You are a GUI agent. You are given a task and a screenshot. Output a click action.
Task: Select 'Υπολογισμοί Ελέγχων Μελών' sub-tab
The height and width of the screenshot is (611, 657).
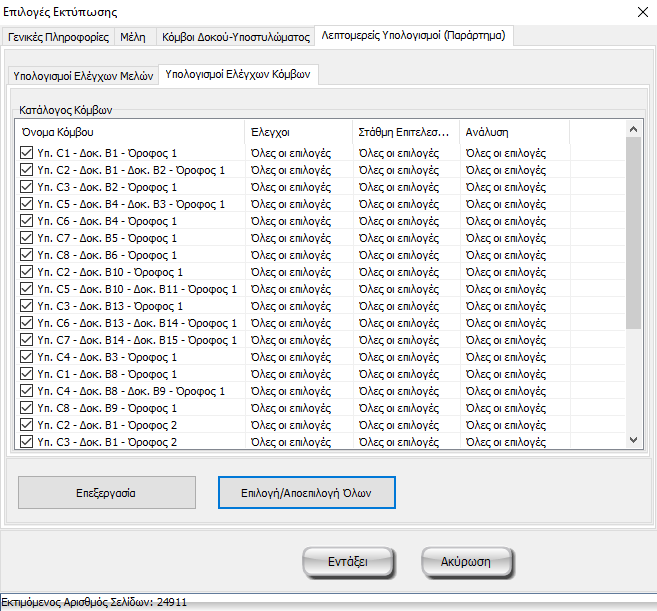tap(83, 75)
